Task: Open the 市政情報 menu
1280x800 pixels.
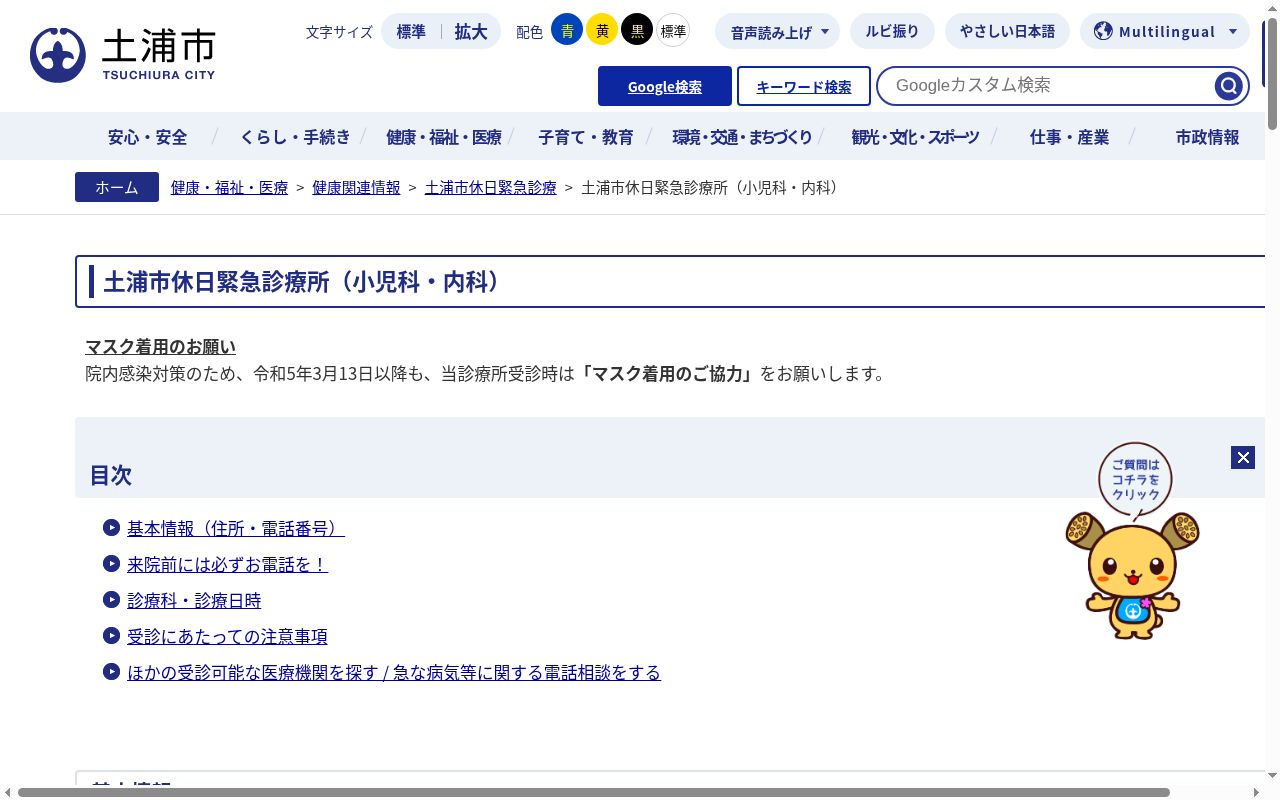Action: click(x=1207, y=137)
